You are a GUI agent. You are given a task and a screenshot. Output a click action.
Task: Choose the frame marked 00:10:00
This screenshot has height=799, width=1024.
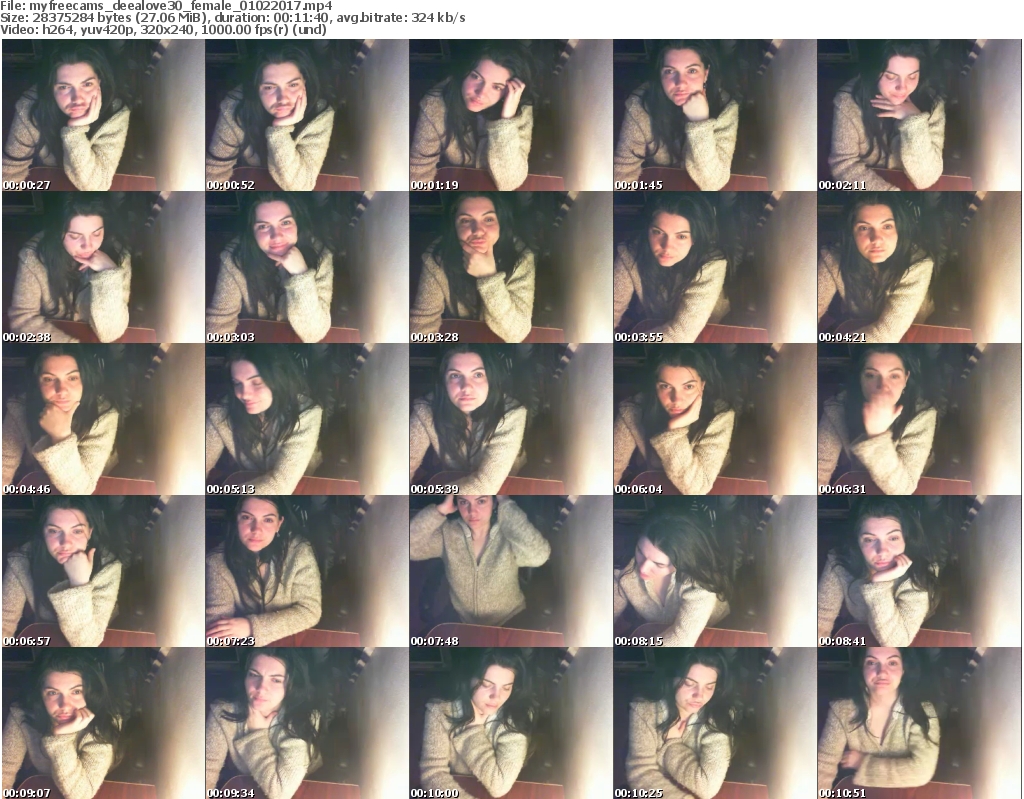(511, 723)
